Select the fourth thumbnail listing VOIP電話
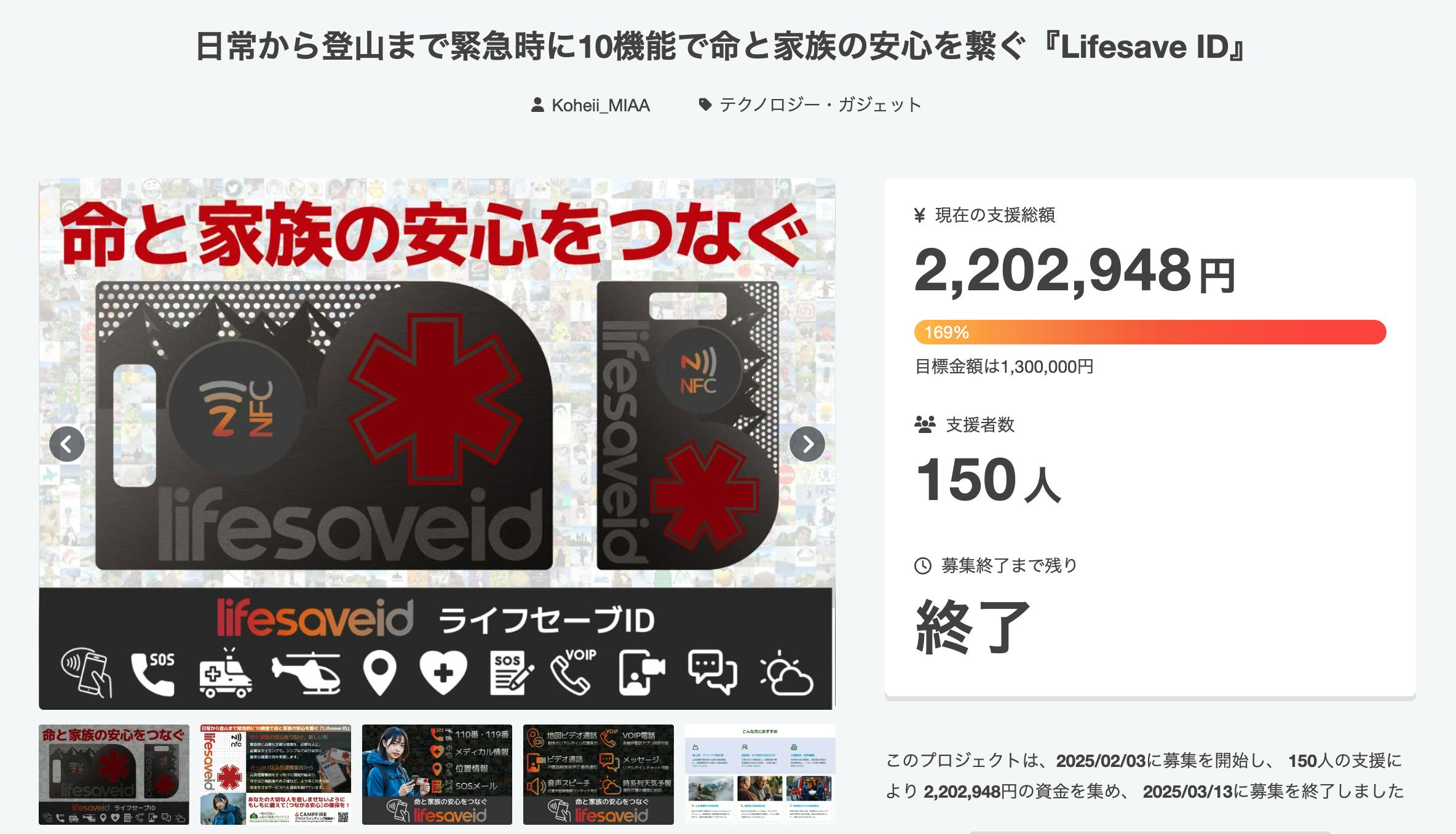Screen dimensions: 1456x834 598,774
